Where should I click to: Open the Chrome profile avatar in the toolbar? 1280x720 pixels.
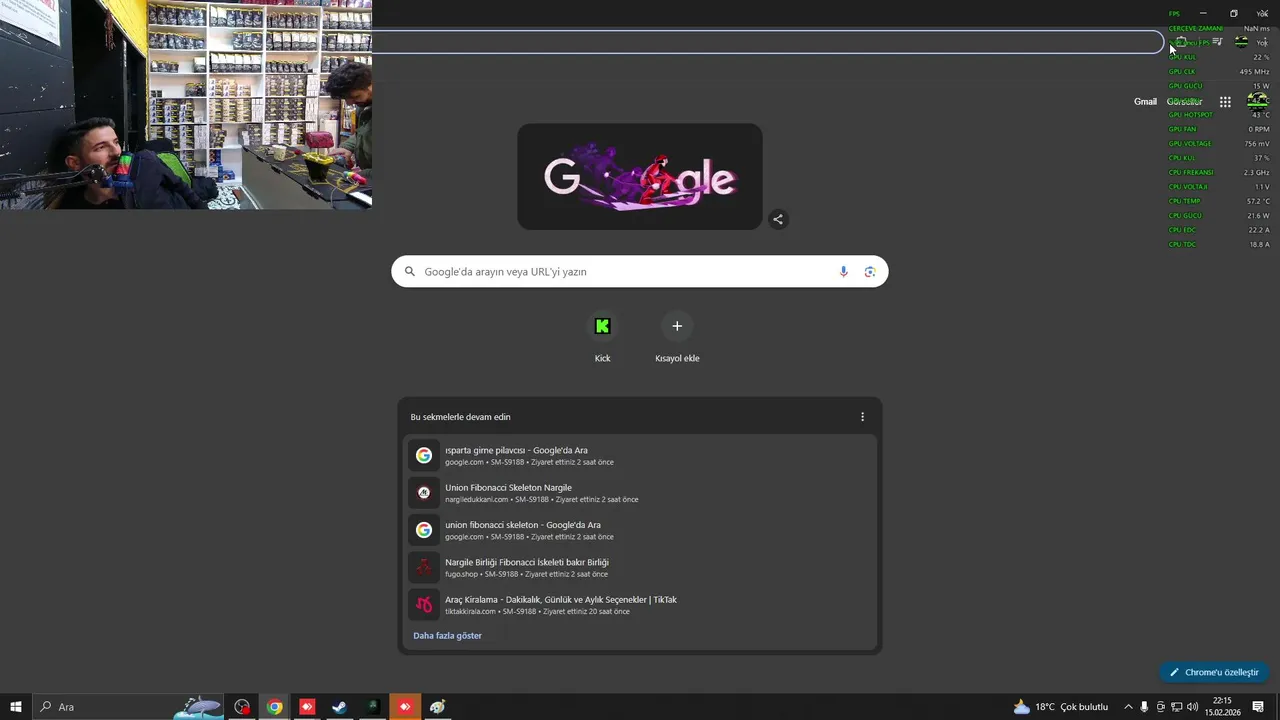click(1241, 42)
